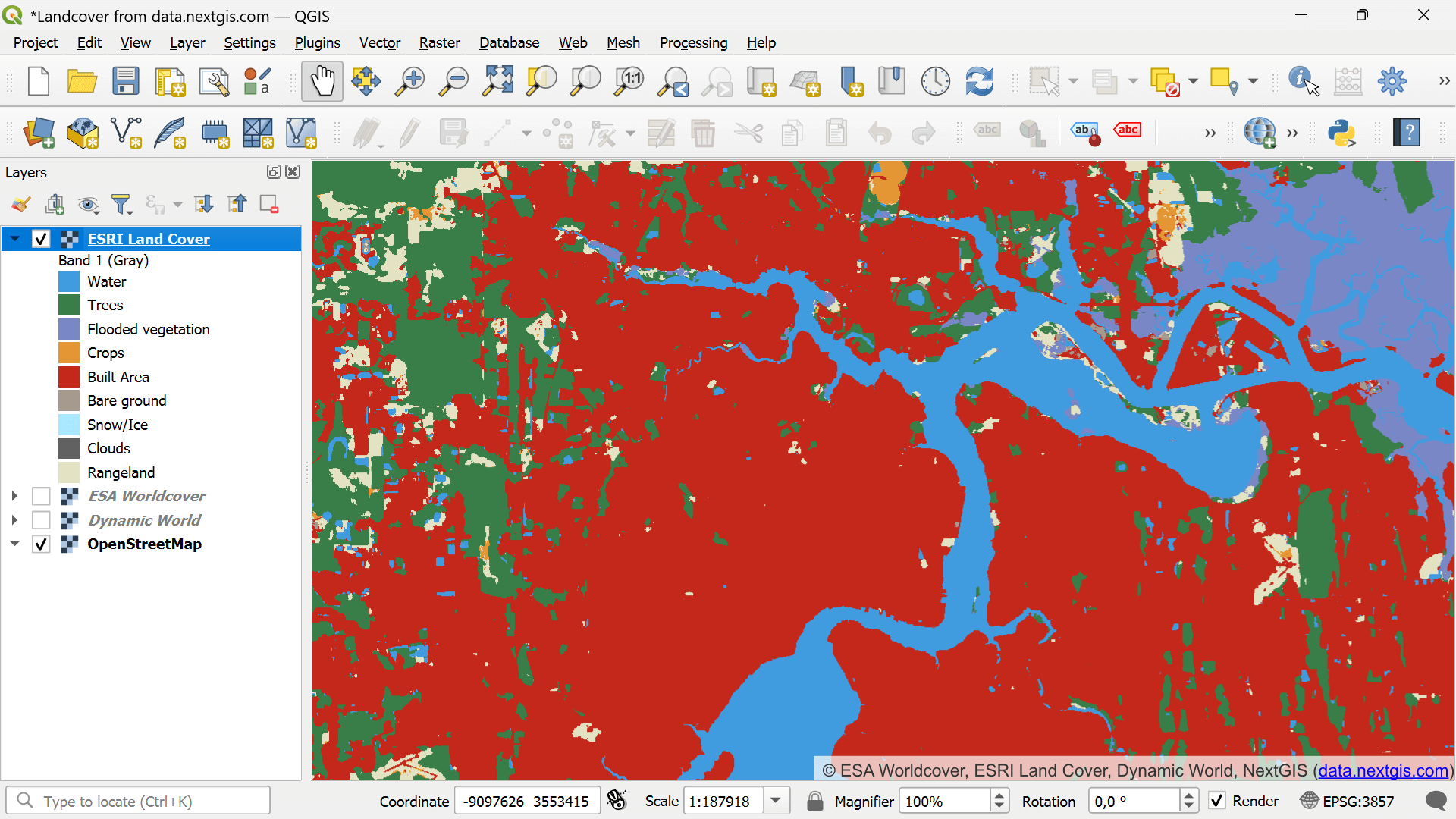Activate the Zoom Out magnifier

coord(454,81)
